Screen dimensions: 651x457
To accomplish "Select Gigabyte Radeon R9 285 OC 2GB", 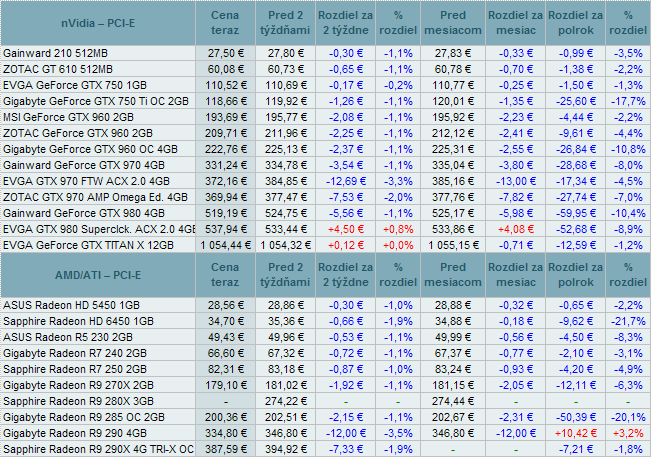I will [x=84, y=417].
